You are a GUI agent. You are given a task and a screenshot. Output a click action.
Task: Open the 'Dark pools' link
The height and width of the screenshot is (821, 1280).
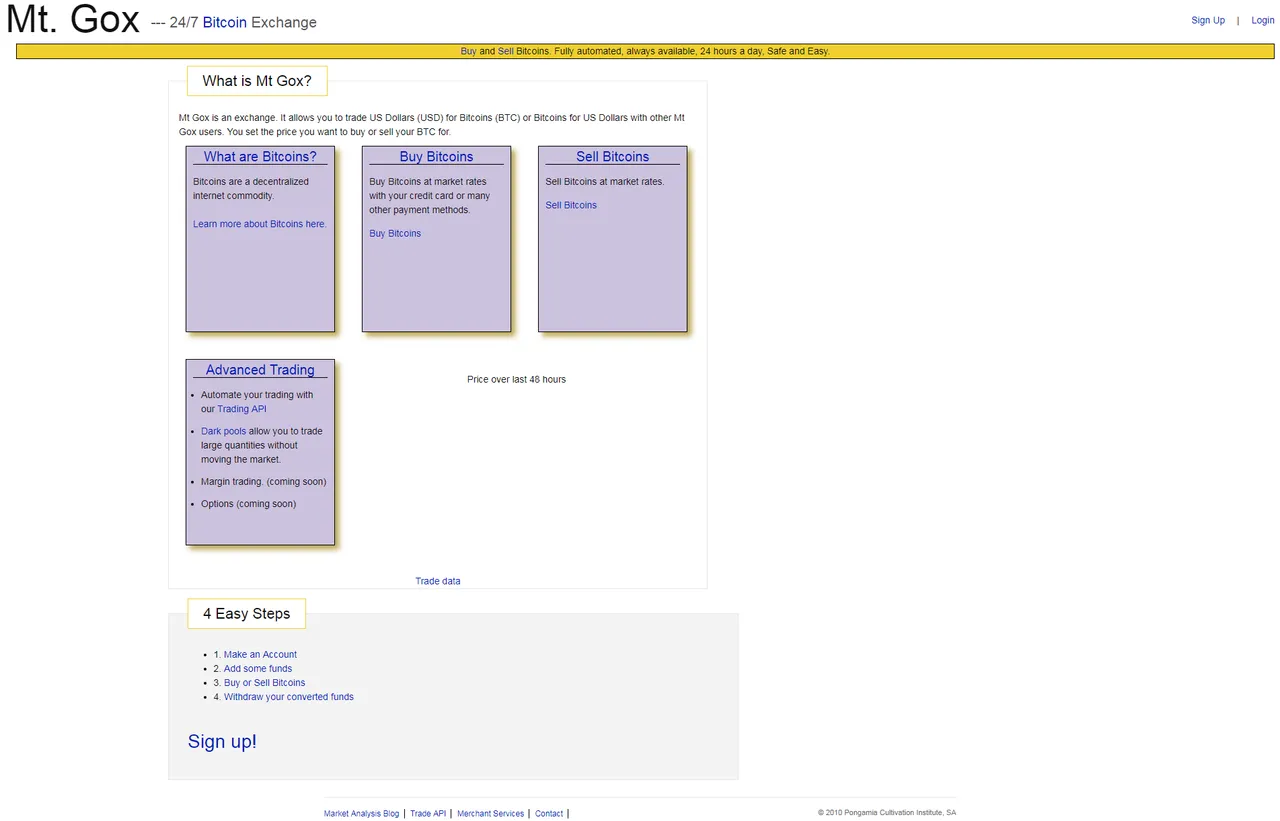coord(223,431)
